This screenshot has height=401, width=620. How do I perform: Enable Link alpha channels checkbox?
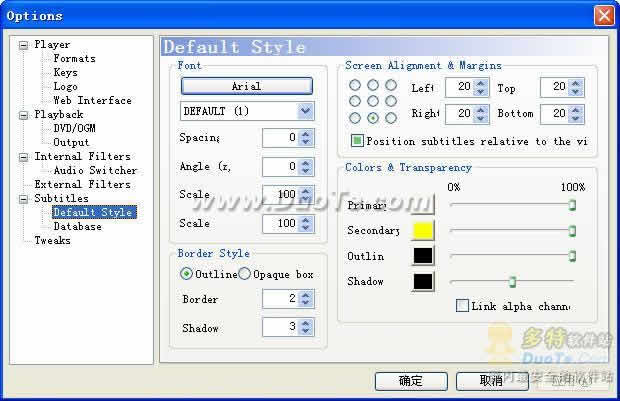pyautogui.click(x=462, y=306)
